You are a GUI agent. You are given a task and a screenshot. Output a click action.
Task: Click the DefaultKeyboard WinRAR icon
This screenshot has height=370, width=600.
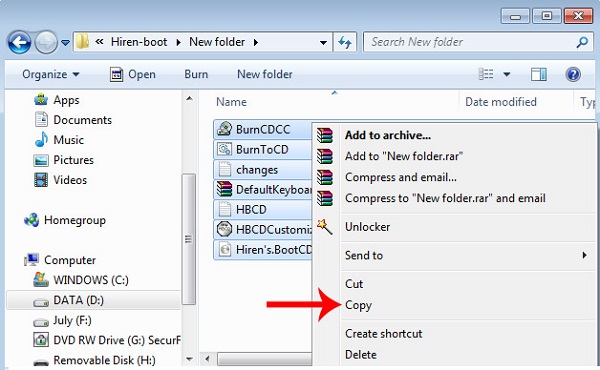pos(224,189)
